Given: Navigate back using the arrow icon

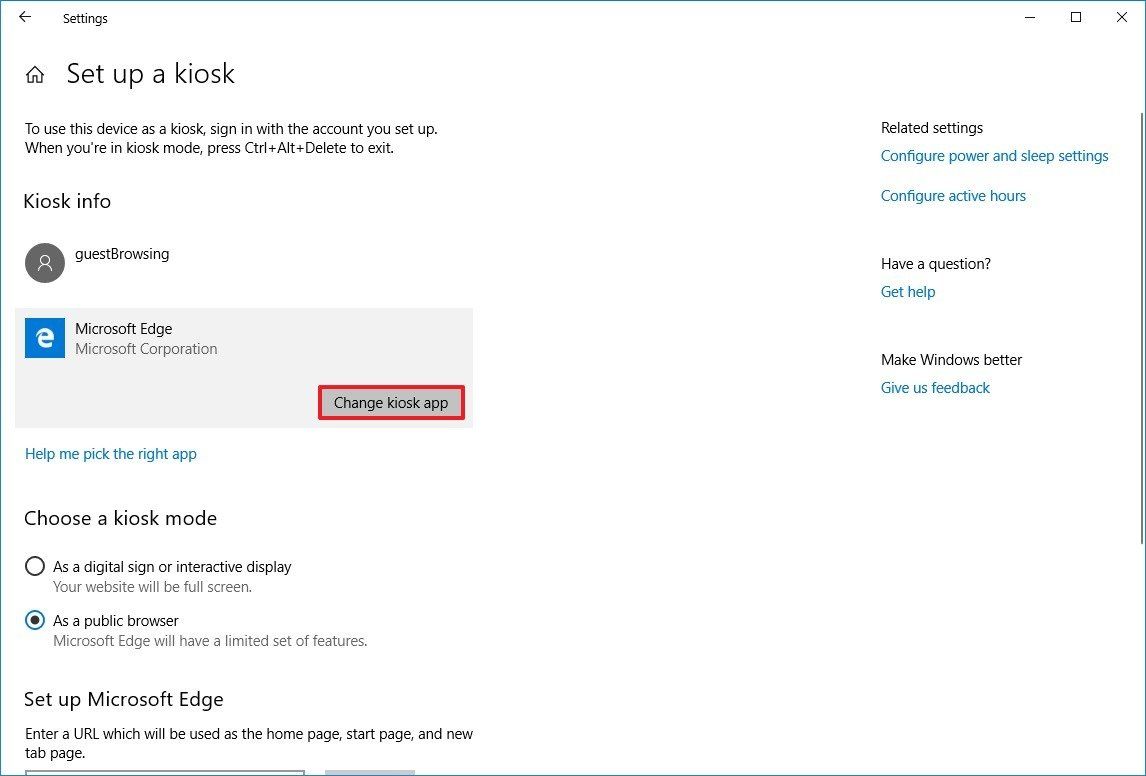Looking at the screenshot, I should (x=24, y=17).
